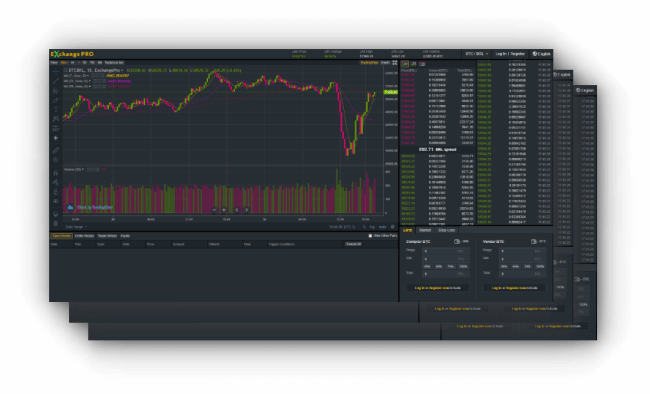Expand the Date Range dropdown
The image size is (650, 394).
click(x=76, y=227)
